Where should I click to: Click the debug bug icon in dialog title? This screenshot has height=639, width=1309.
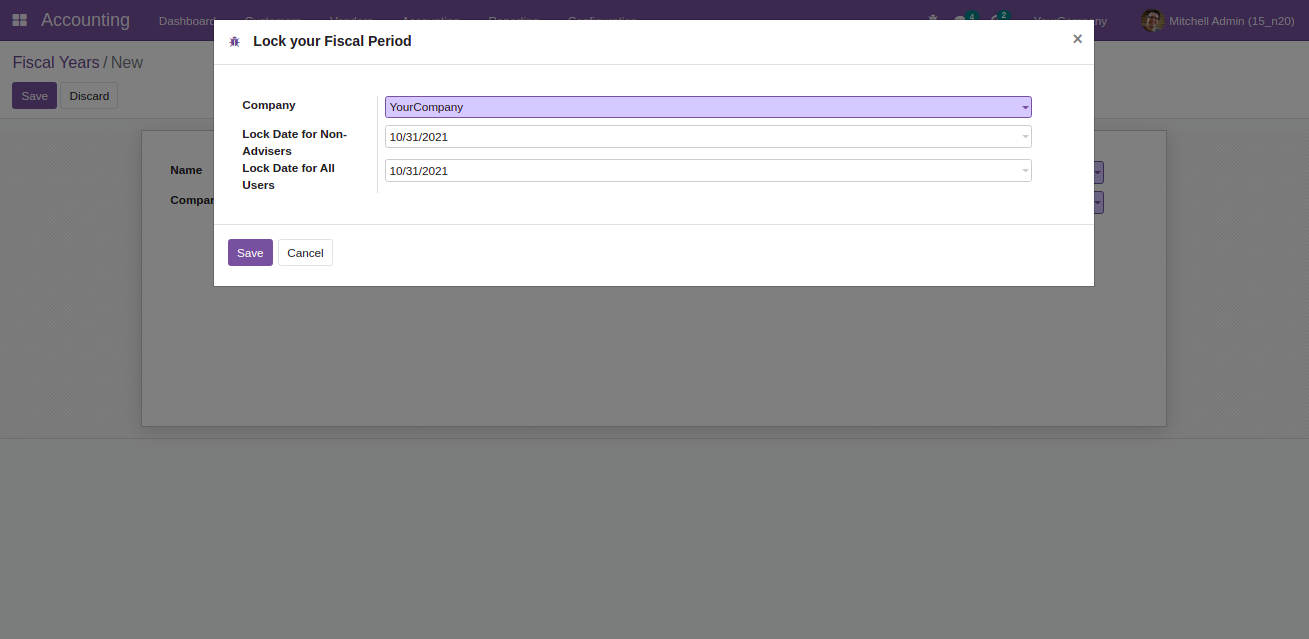coord(235,42)
